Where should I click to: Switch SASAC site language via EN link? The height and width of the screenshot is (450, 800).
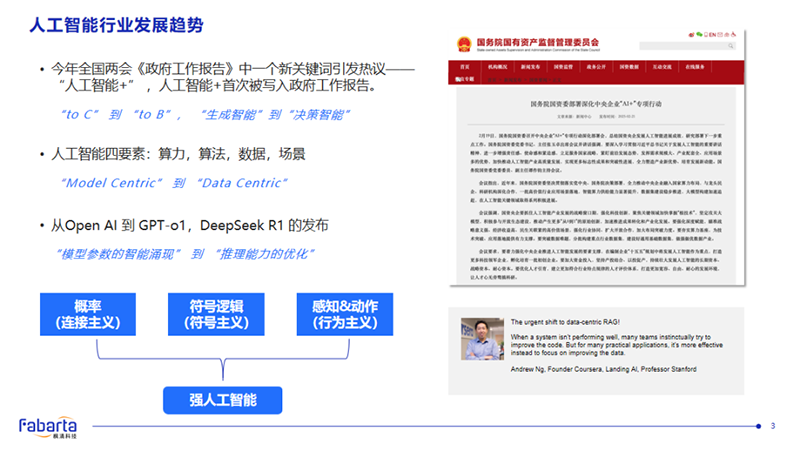(x=712, y=34)
